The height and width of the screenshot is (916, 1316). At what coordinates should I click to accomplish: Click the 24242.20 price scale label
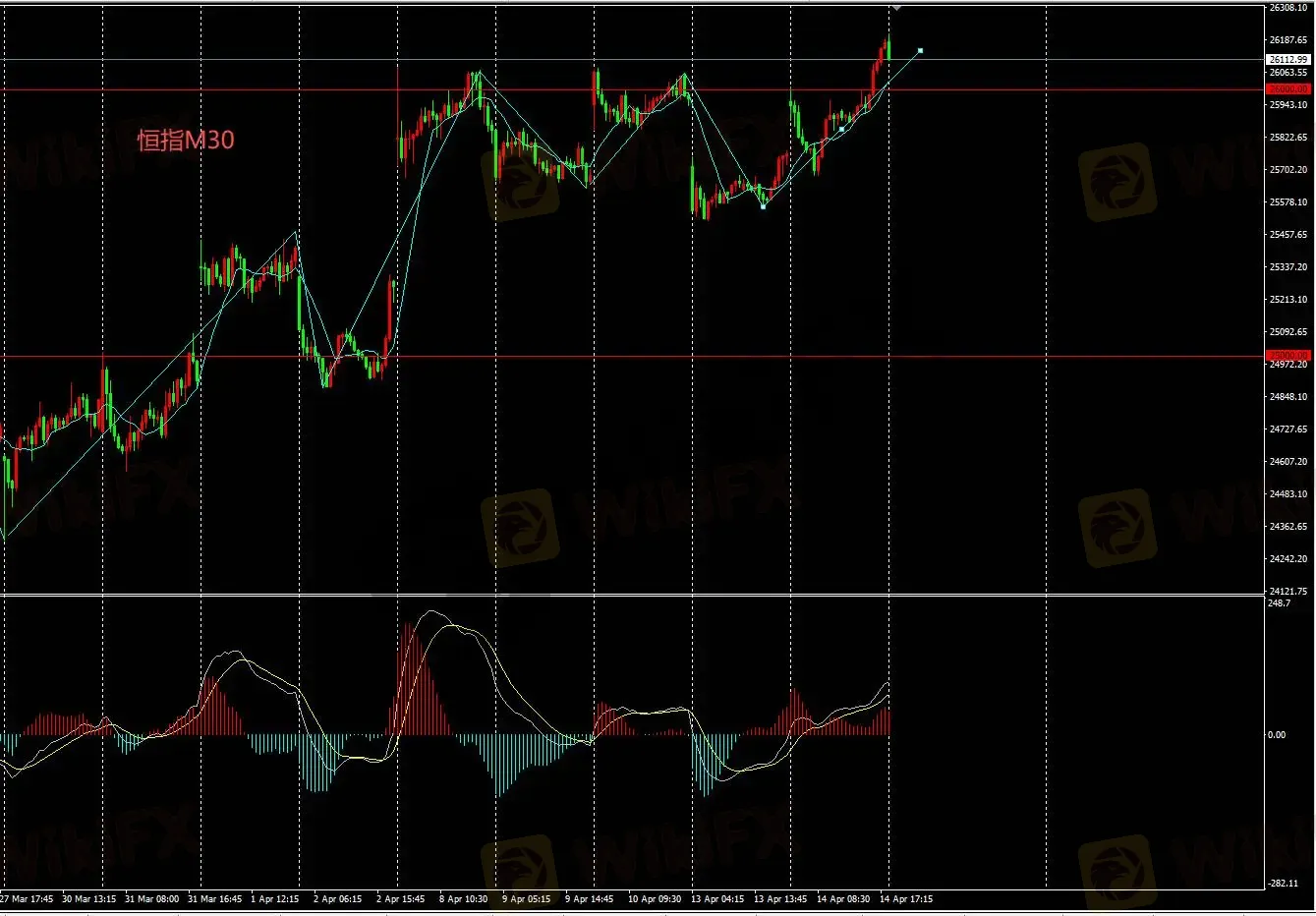tap(1288, 559)
